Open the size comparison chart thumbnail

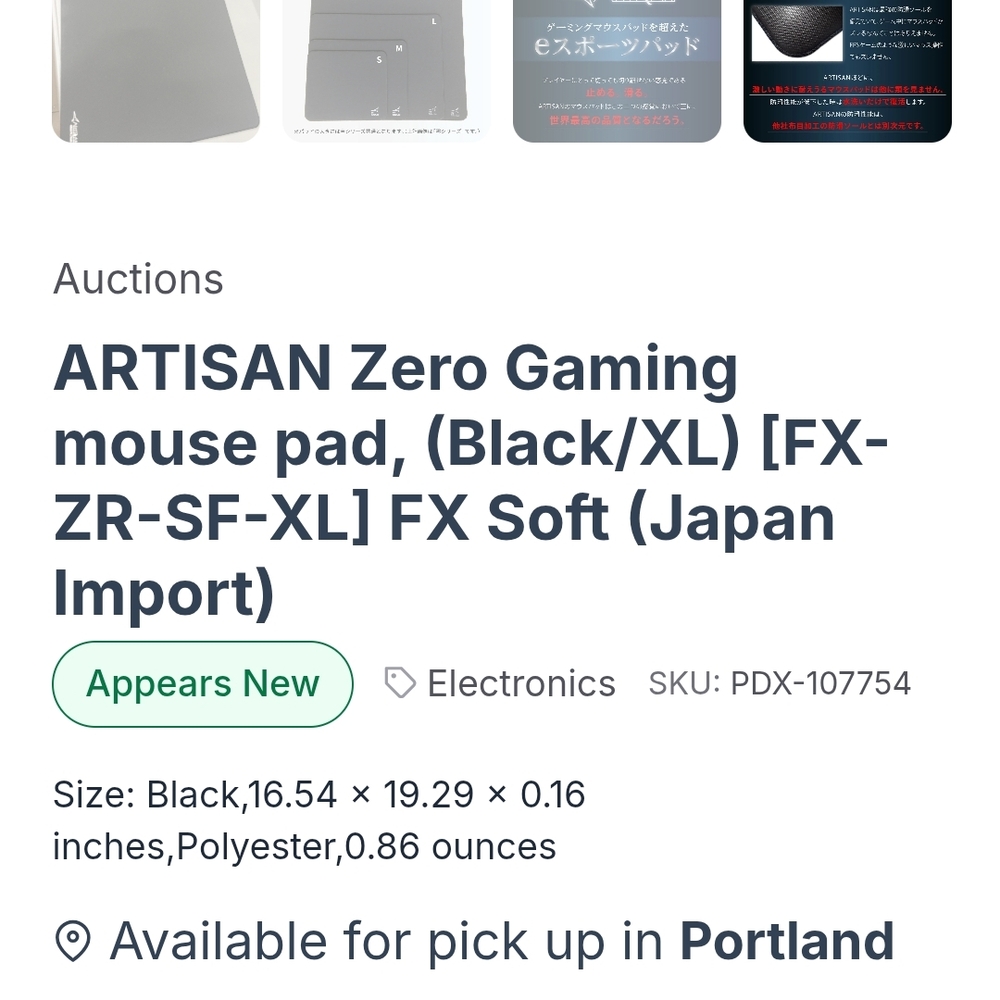click(x=386, y=70)
